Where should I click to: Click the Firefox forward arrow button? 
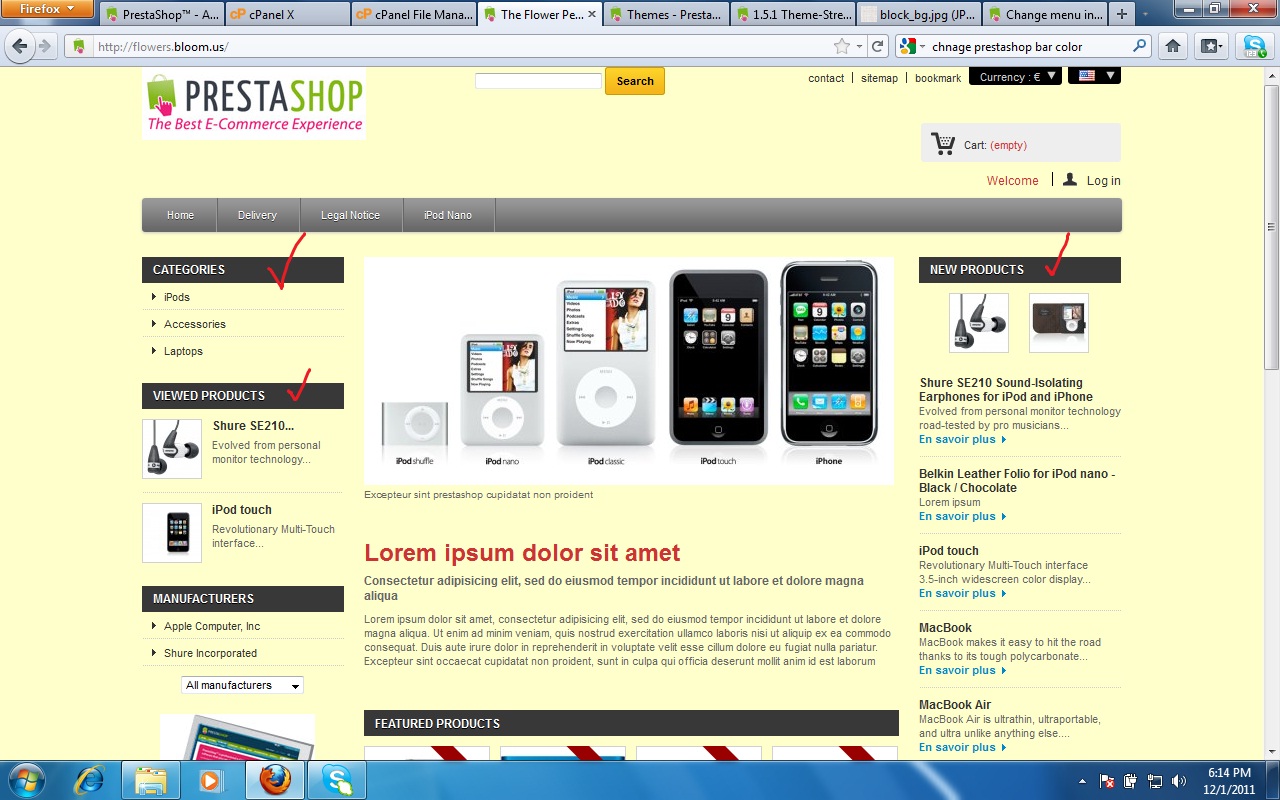click(x=45, y=46)
